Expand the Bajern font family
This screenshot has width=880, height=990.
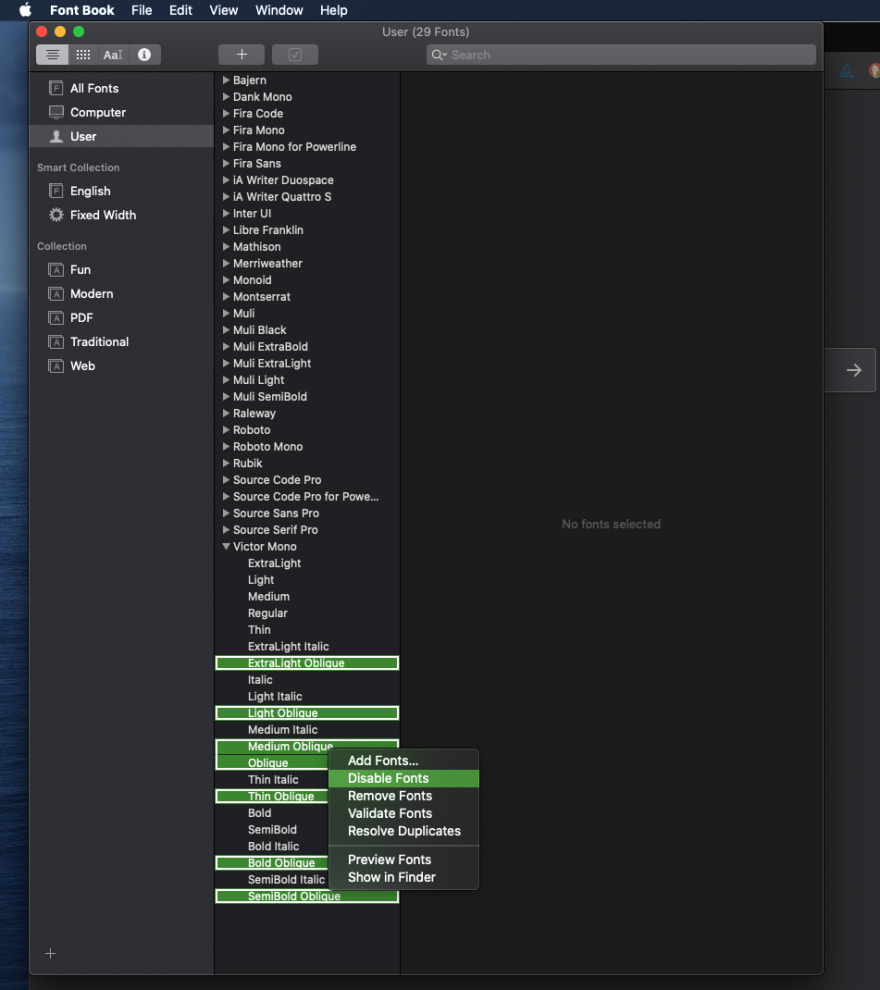pos(226,80)
